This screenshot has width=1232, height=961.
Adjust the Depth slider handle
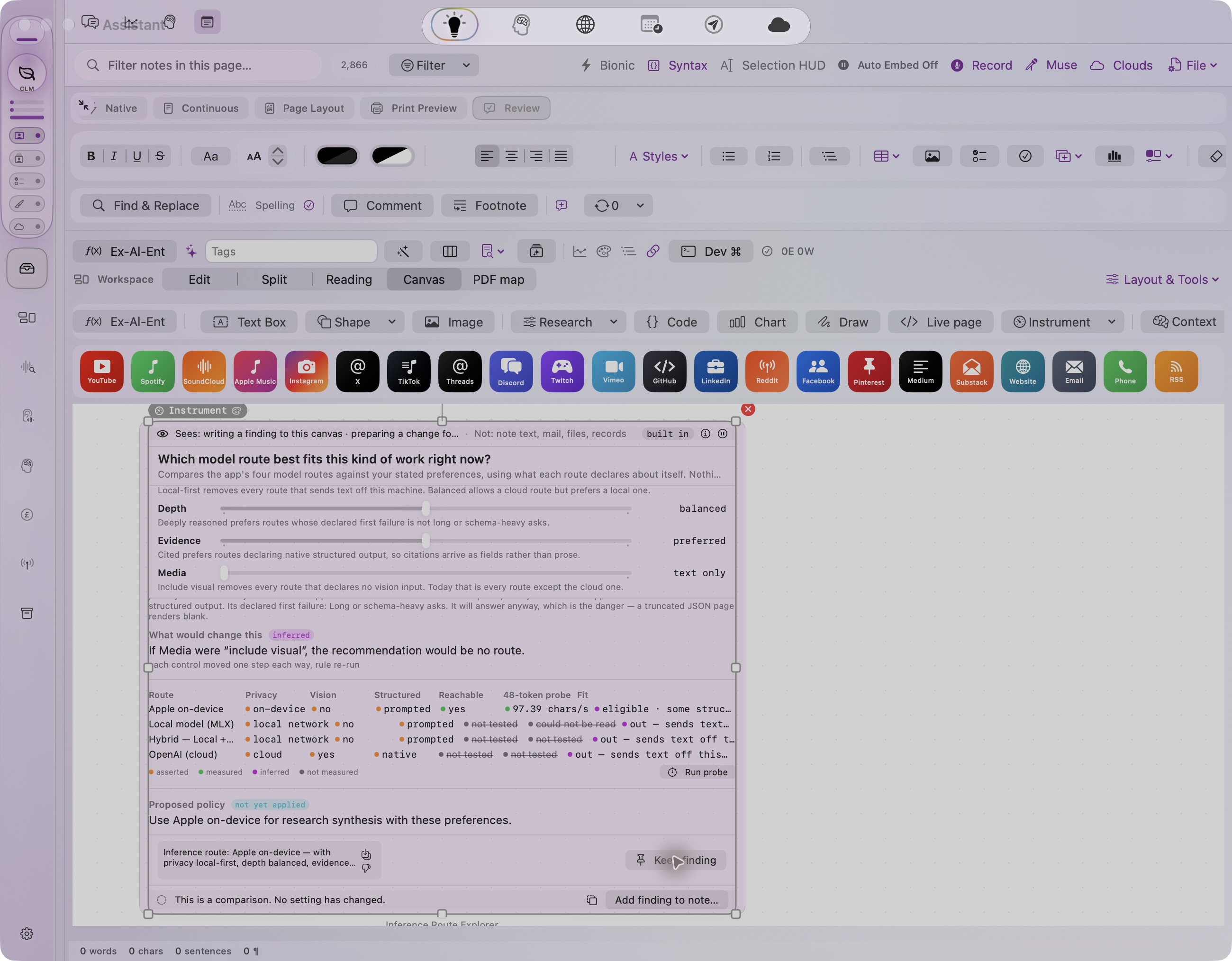(426, 509)
